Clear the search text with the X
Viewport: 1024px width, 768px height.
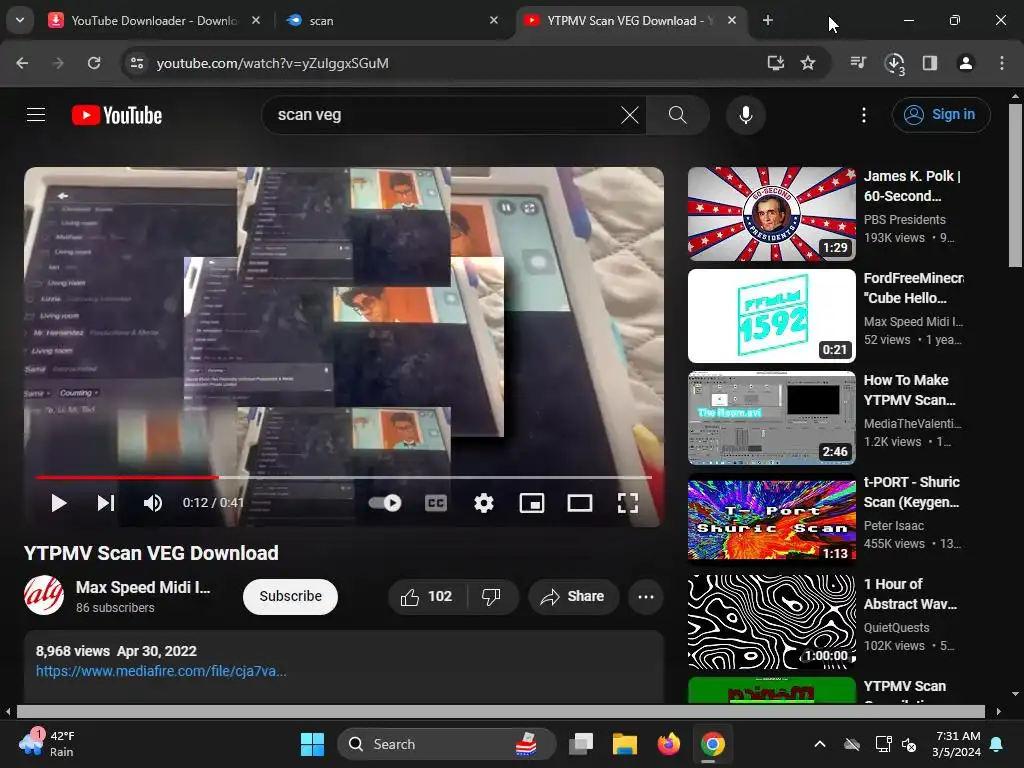click(x=630, y=115)
